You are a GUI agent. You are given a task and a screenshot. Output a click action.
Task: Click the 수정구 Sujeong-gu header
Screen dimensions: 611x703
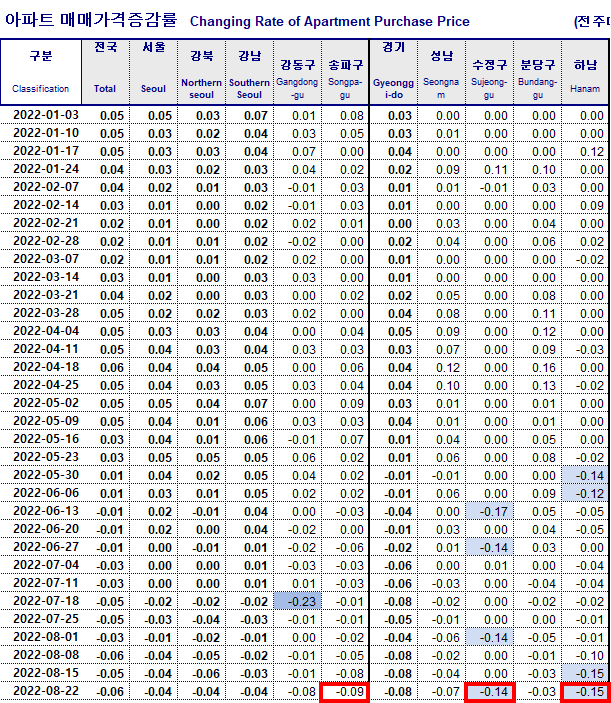490,72
